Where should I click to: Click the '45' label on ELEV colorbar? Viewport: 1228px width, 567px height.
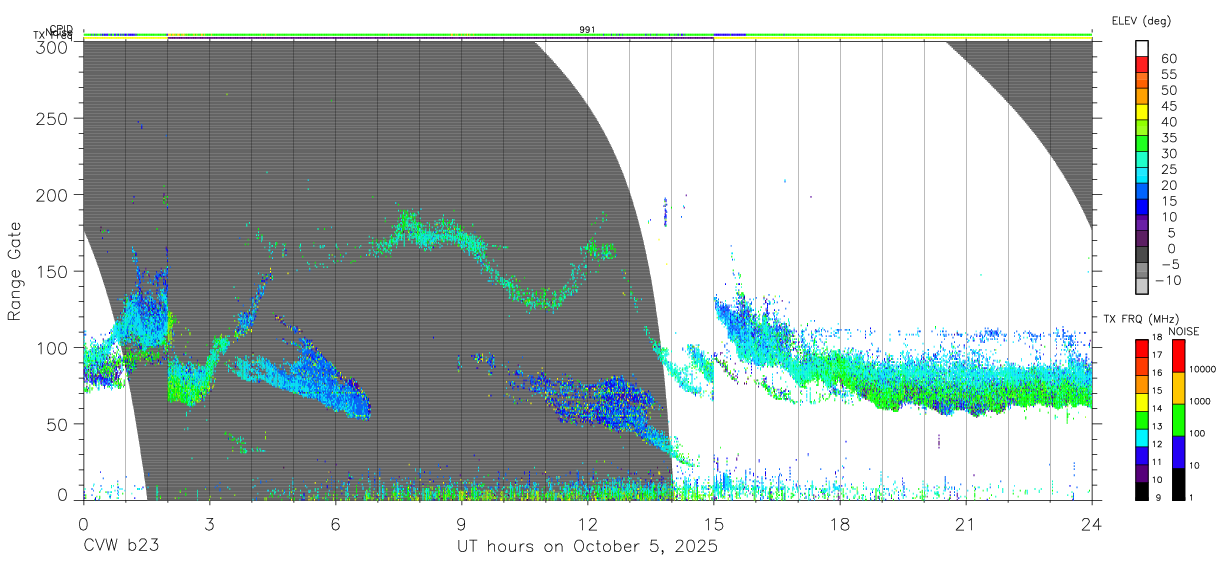(x=1169, y=106)
